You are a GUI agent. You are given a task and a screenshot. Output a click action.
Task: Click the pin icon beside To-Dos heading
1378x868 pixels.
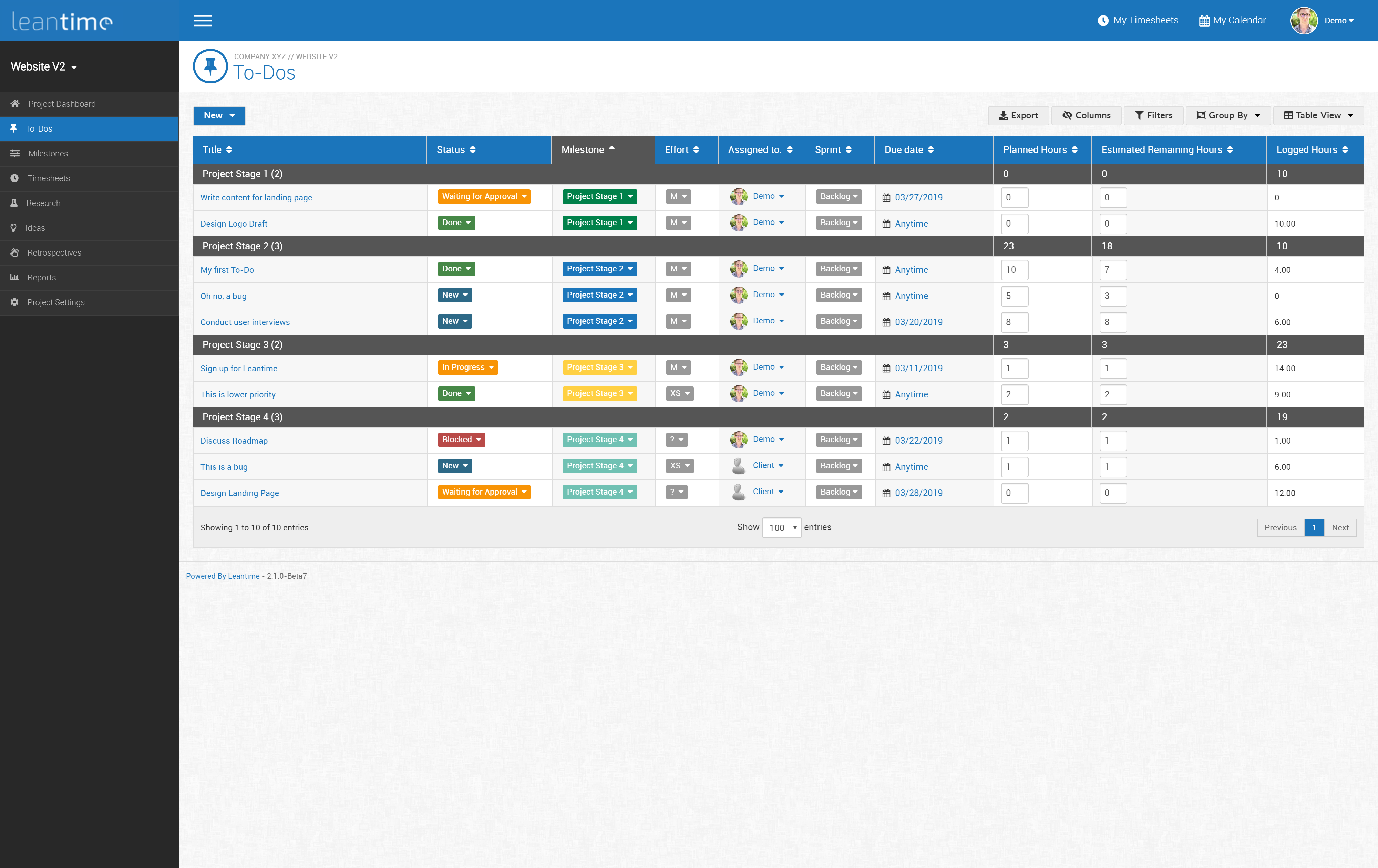pos(210,66)
